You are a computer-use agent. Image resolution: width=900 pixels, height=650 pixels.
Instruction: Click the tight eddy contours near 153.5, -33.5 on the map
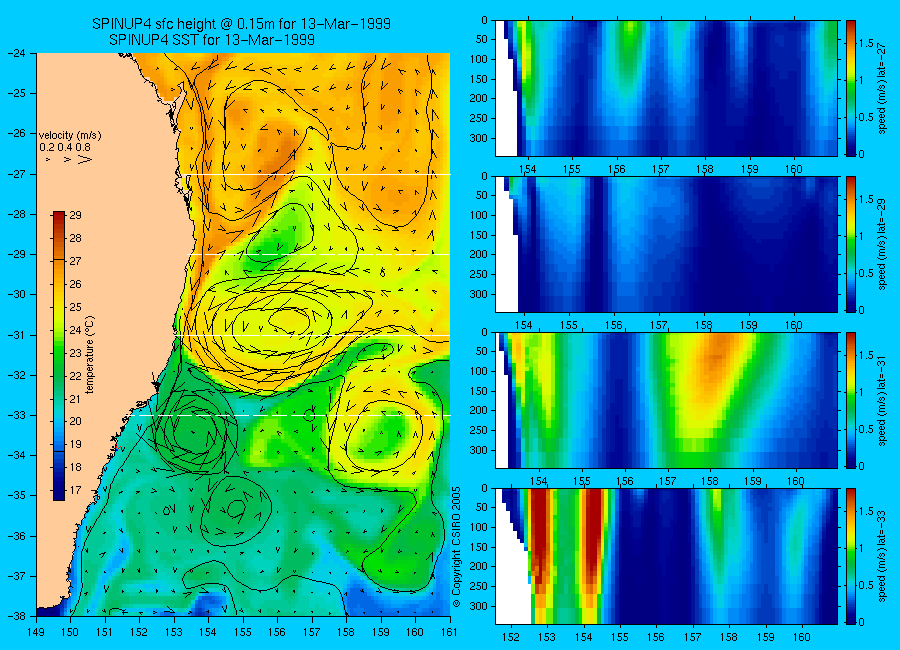point(194,431)
